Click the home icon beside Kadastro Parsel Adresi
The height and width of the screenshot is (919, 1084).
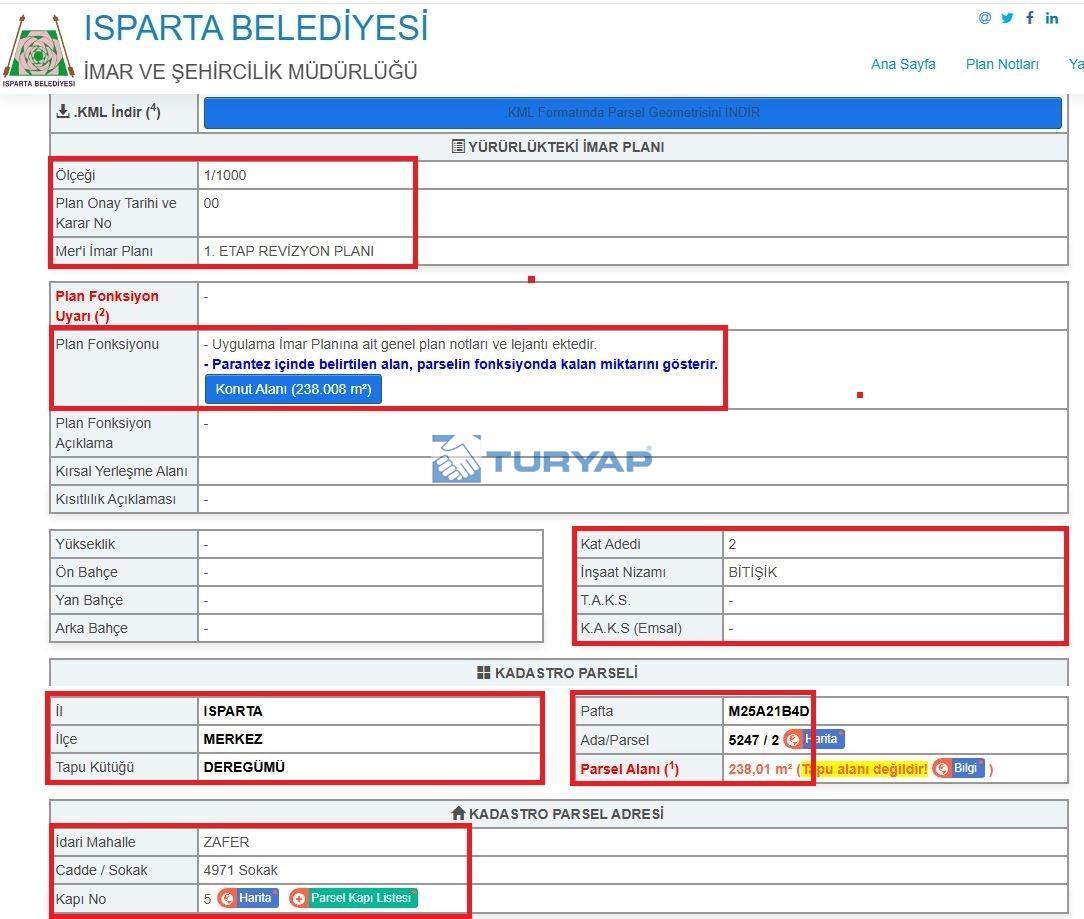click(x=459, y=814)
